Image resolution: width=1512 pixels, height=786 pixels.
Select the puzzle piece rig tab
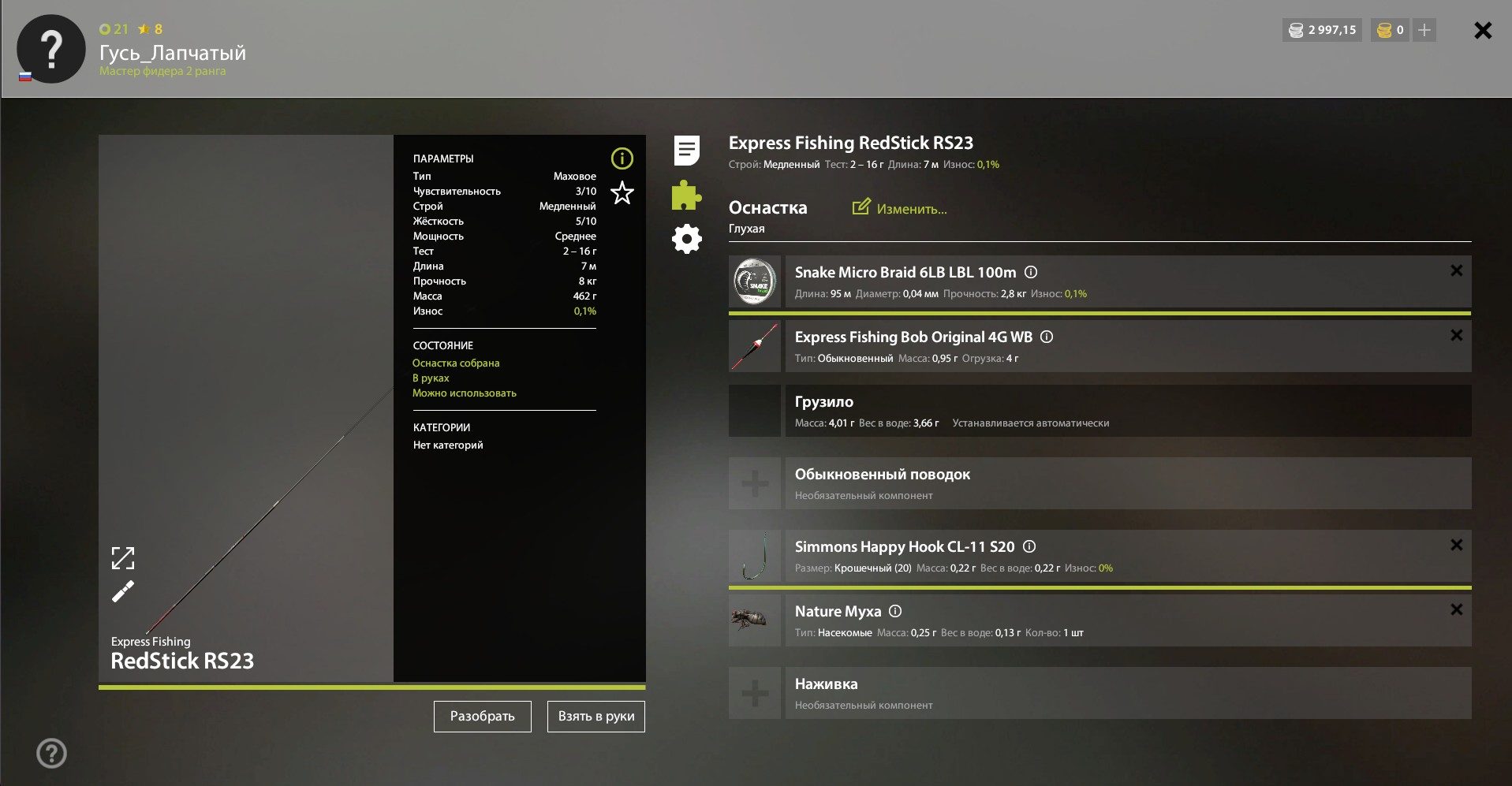pos(686,195)
